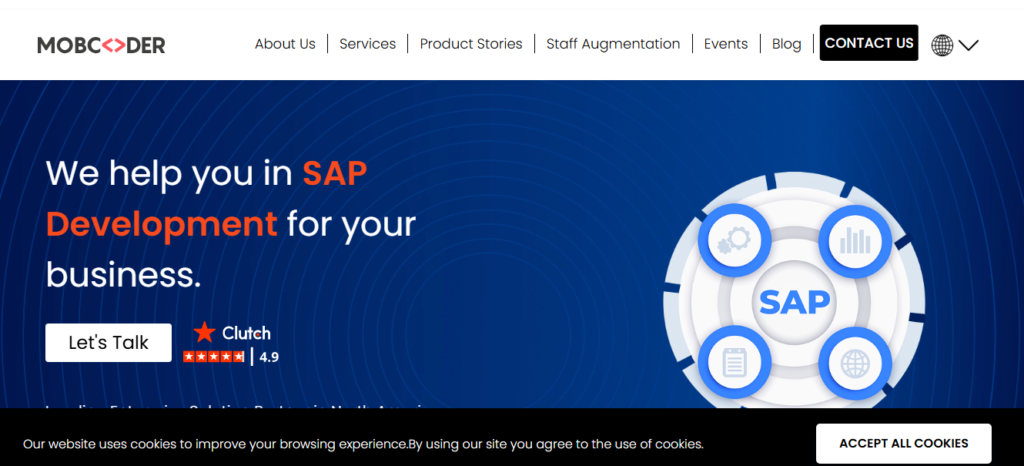Click the globe language icon
This screenshot has height=466, width=1024.
coord(942,45)
